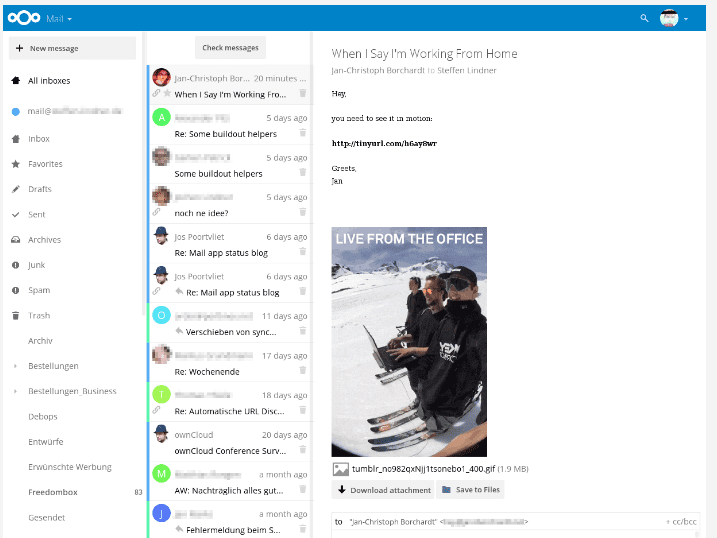Delete the 'noch ne idee?' message

pos(303,212)
